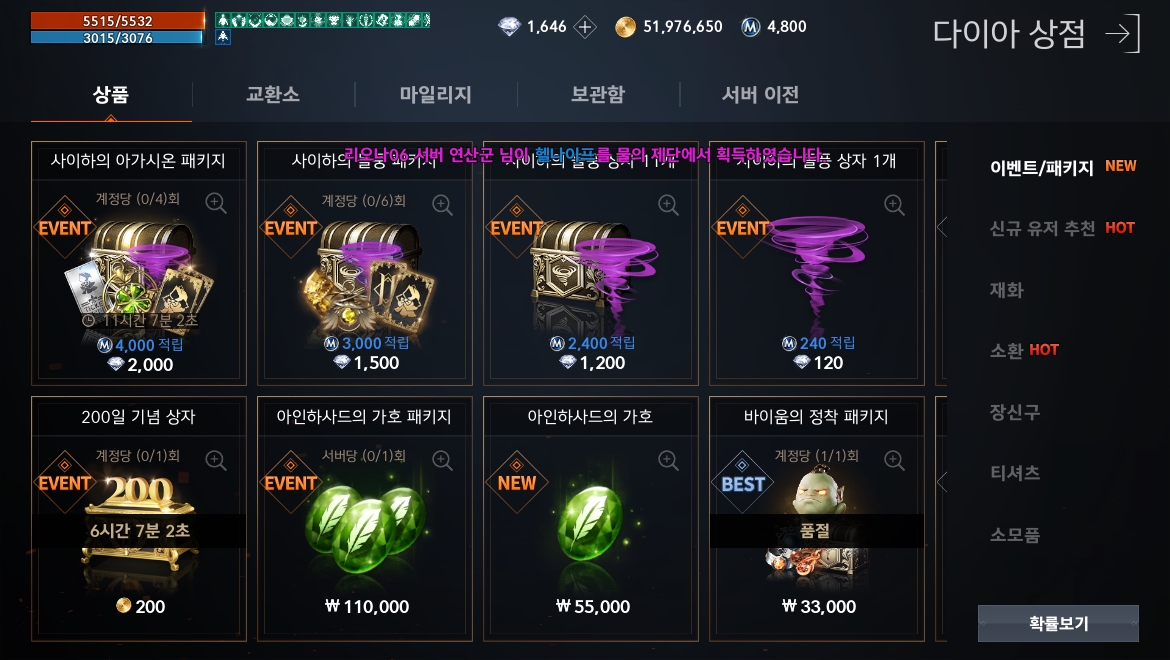
Task: Select the 보관함 tab
Action: [598, 95]
